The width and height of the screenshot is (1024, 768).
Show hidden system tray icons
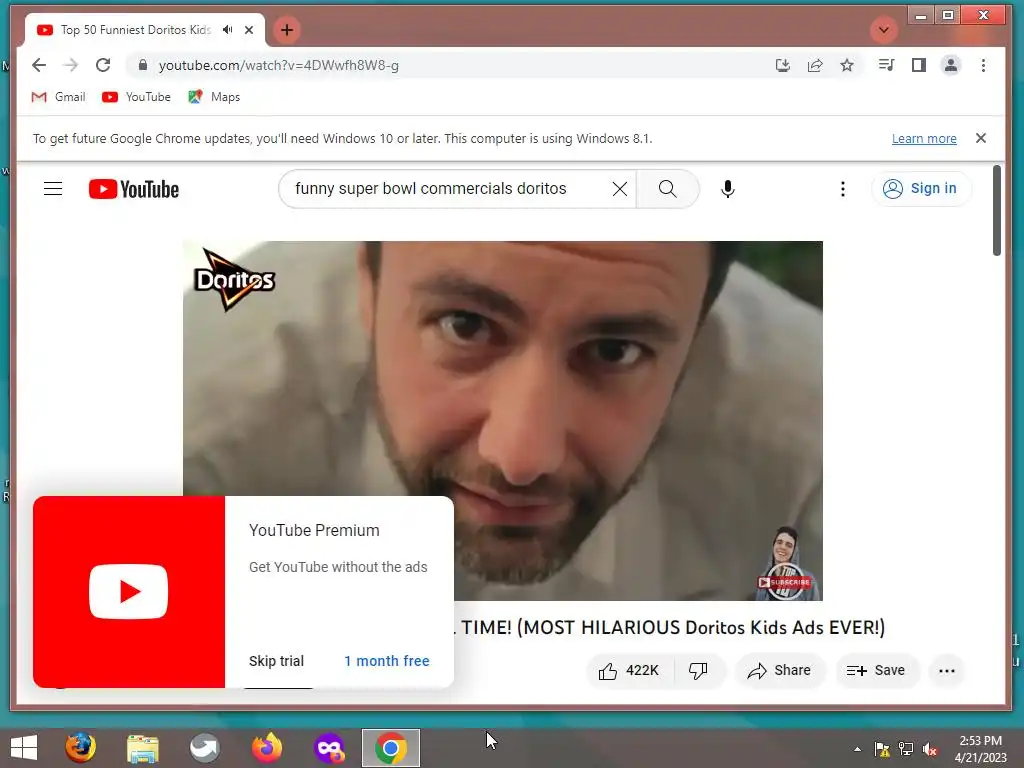[x=857, y=749]
